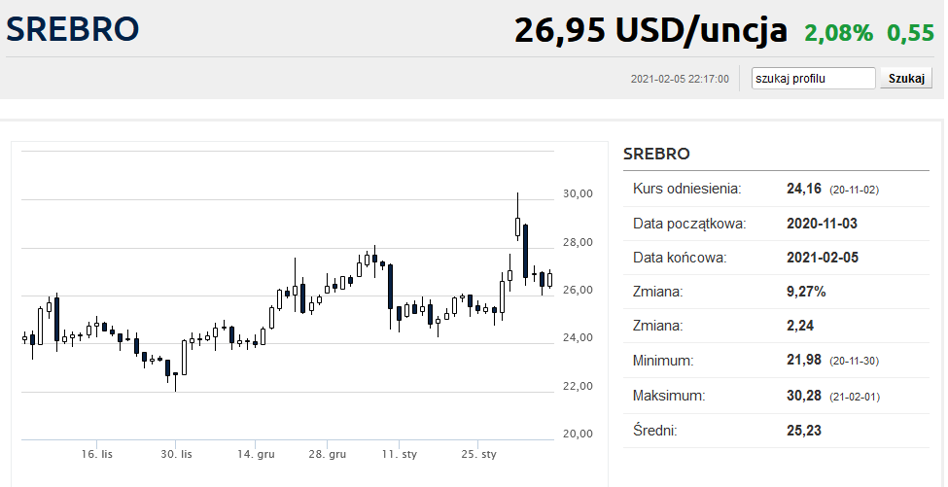
Task: Click the Średni value 25,23
Action: pos(804,430)
